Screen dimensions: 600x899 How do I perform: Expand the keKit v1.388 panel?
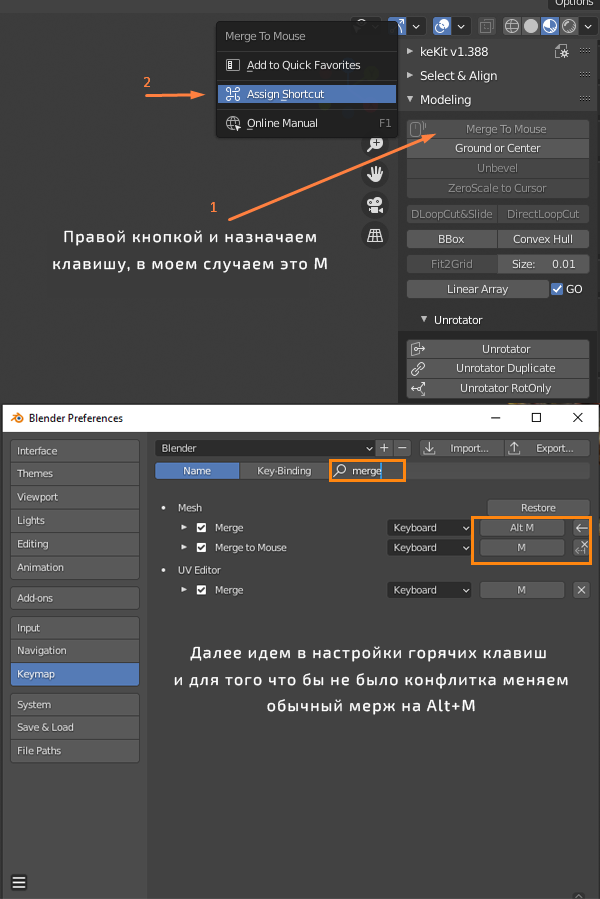[410, 52]
